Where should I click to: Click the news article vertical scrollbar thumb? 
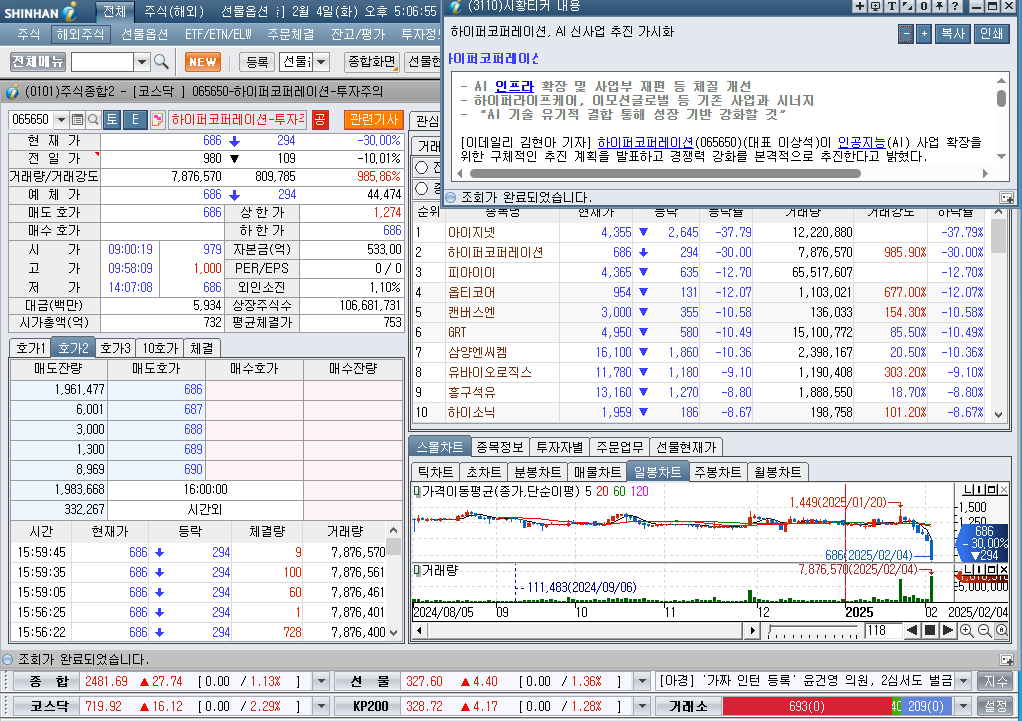[1001, 98]
